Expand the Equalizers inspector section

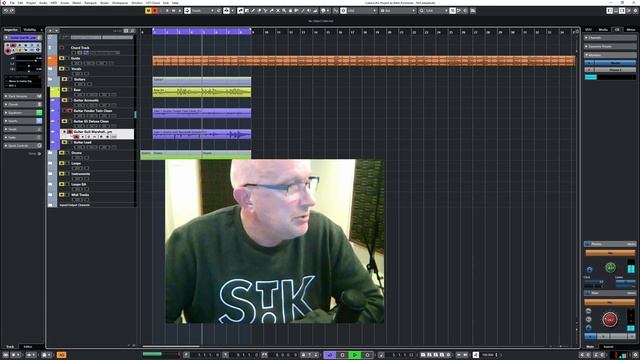pos(23,113)
